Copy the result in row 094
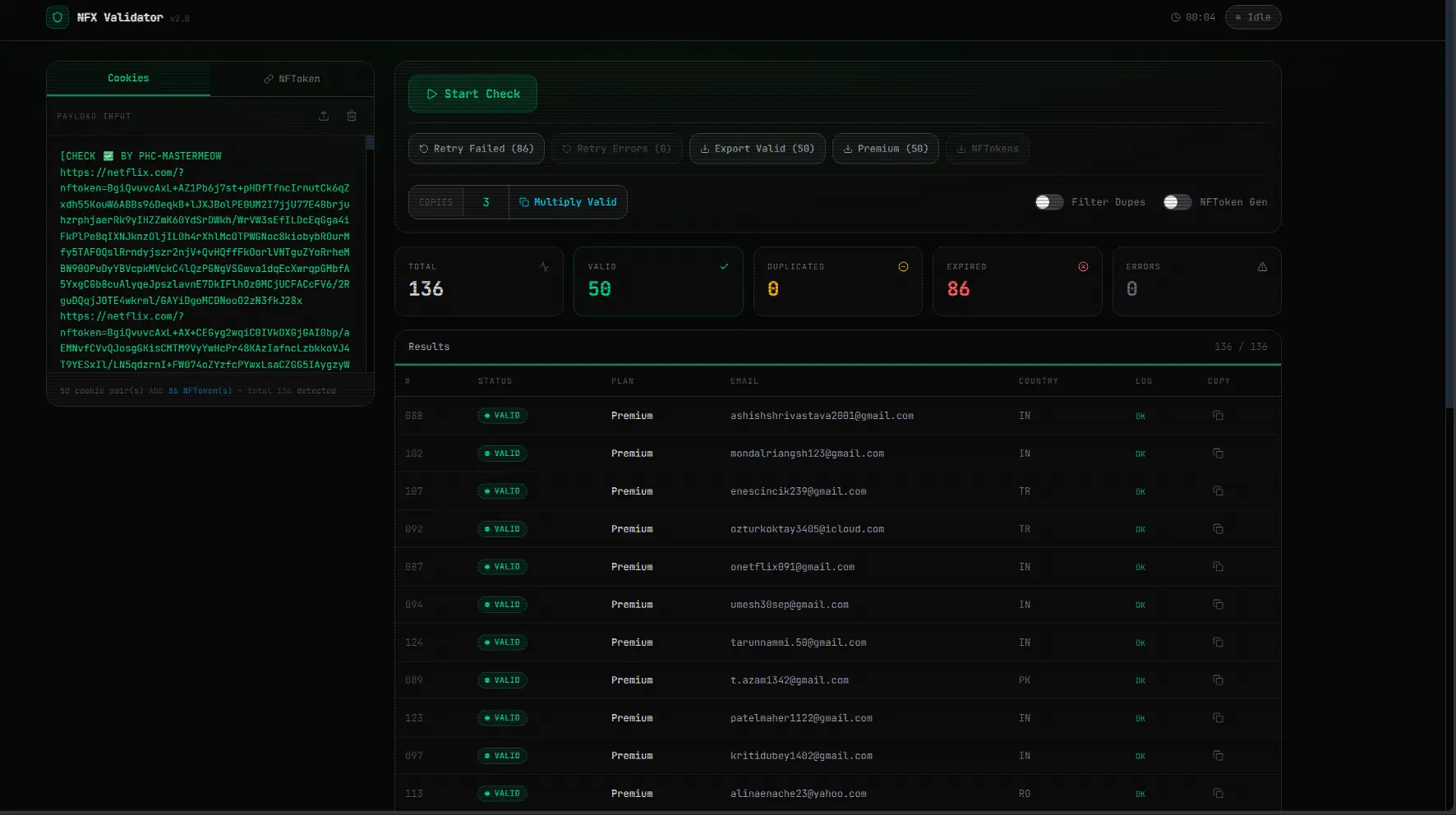Image resolution: width=1456 pixels, height=815 pixels. tap(1218, 605)
